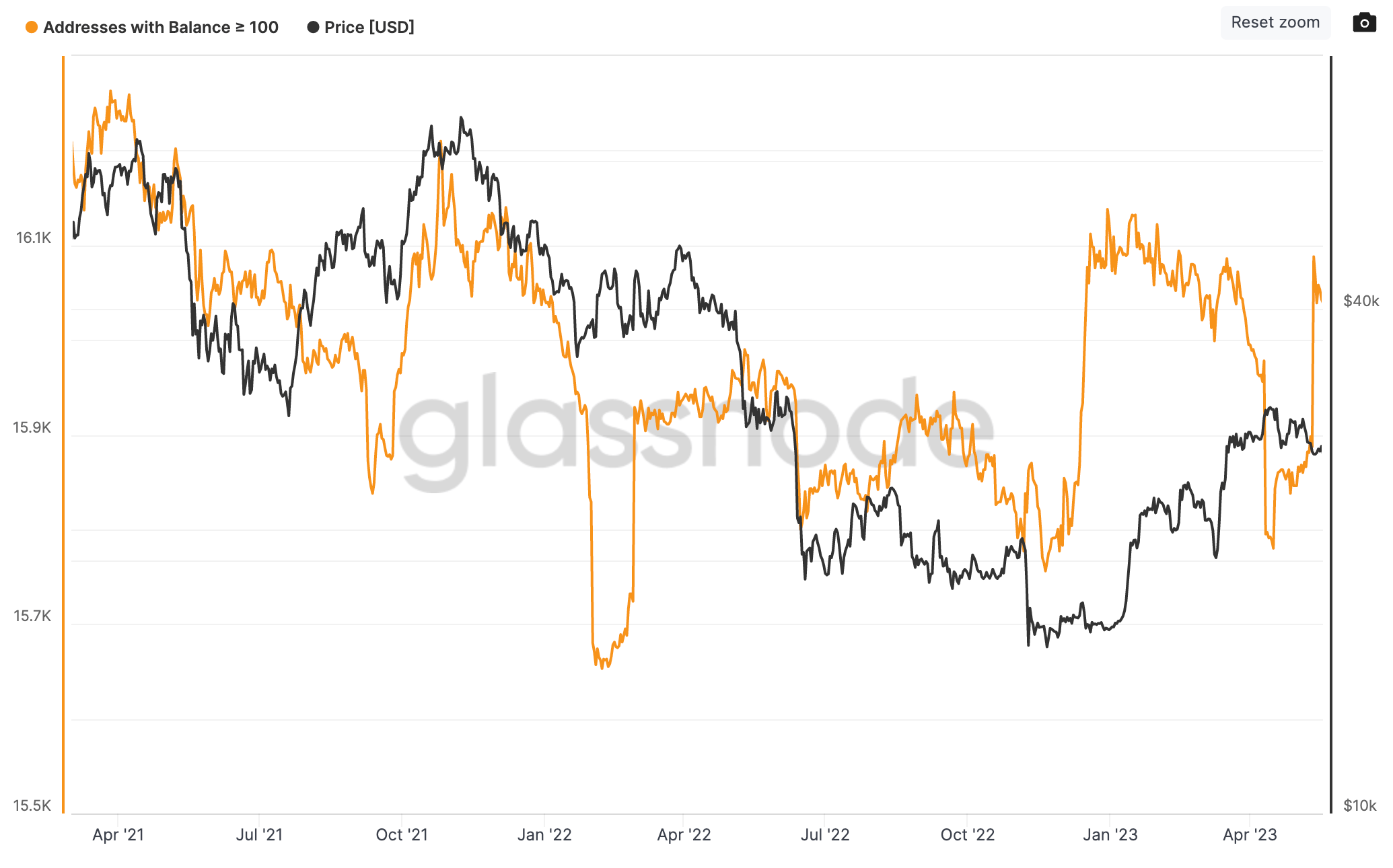The width and height of the screenshot is (1393, 868).
Task: Click the $10k price axis label
Action: click(x=1359, y=805)
